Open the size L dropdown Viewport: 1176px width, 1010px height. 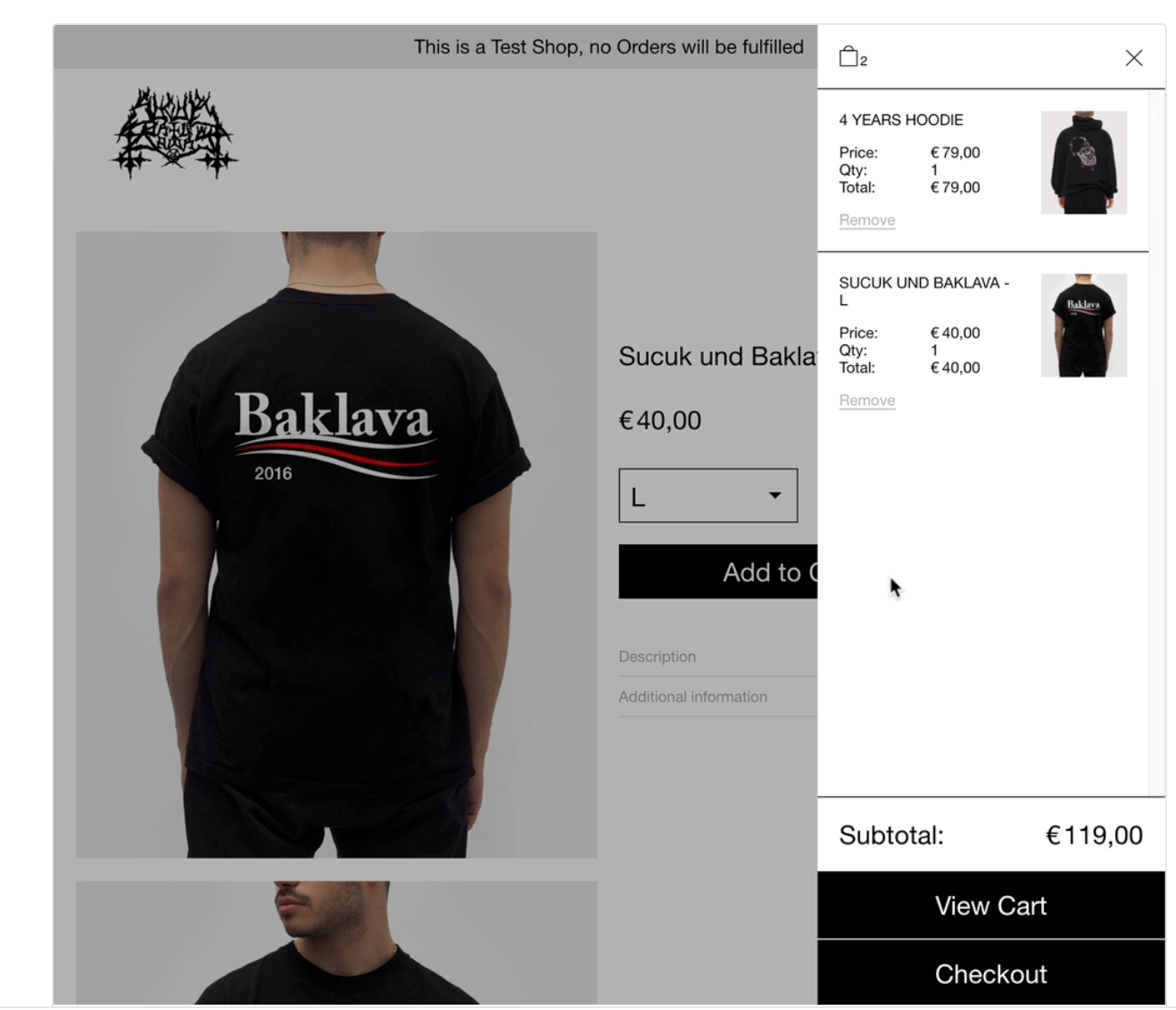click(x=708, y=495)
